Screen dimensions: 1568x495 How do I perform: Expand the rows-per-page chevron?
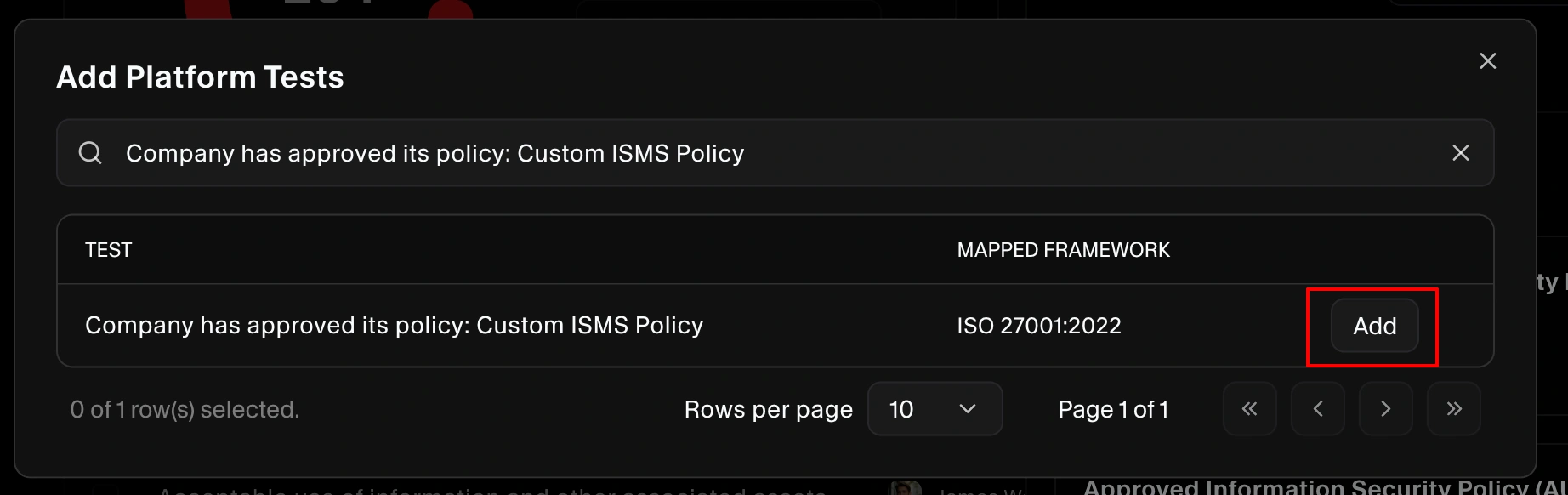pyautogui.click(x=967, y=409)
